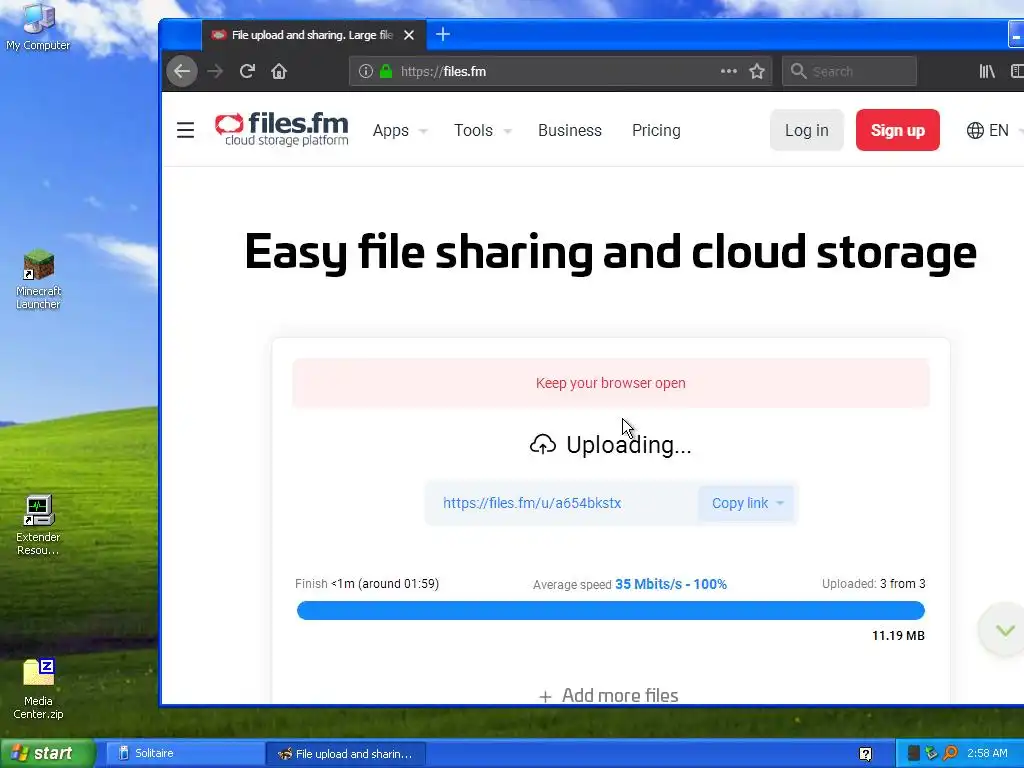Expand the Tools dropdown menu
The width and height of the screenshot is (1024, 768).
coord(483,131)
